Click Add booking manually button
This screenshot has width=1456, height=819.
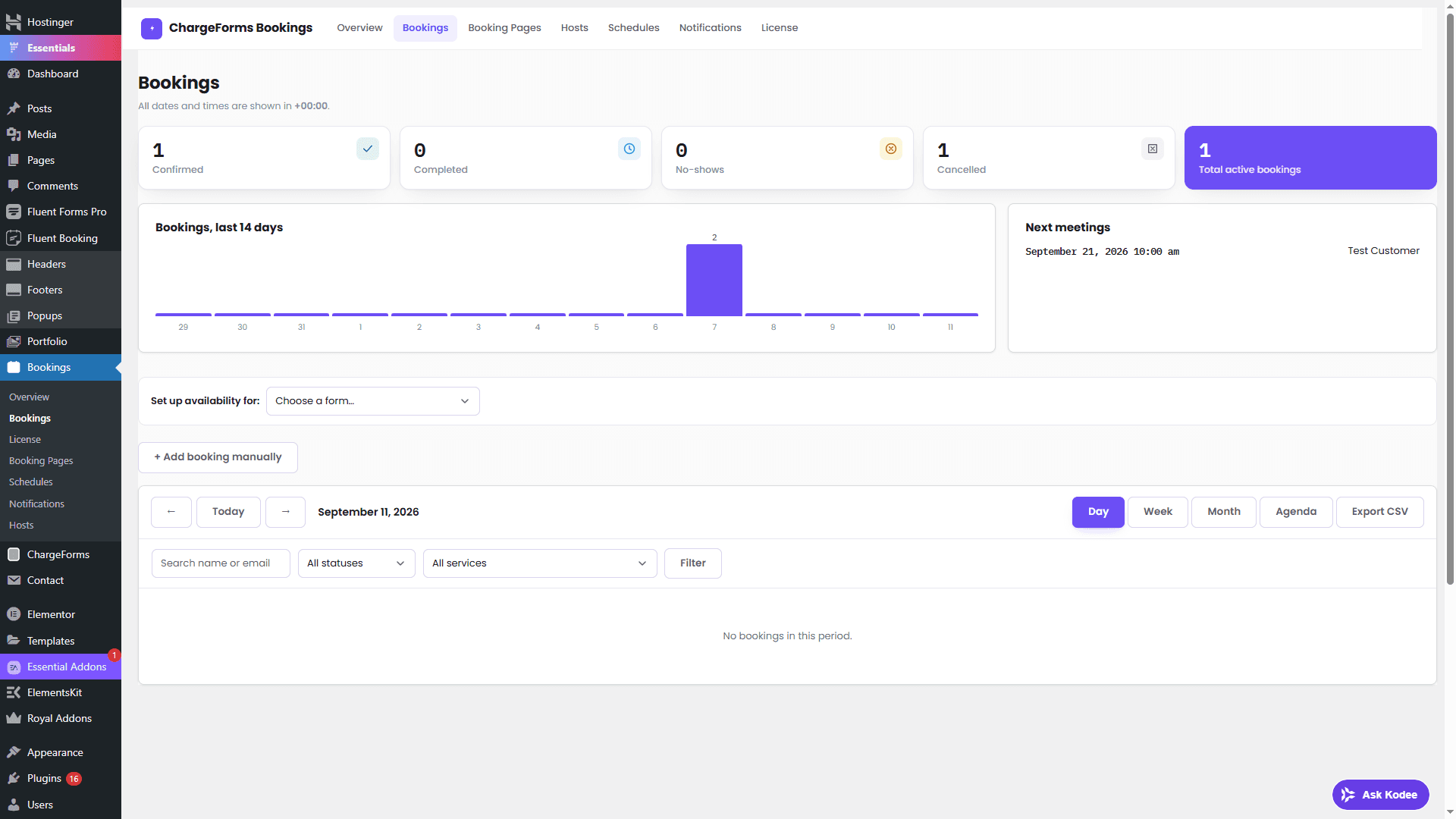(218, 457)
